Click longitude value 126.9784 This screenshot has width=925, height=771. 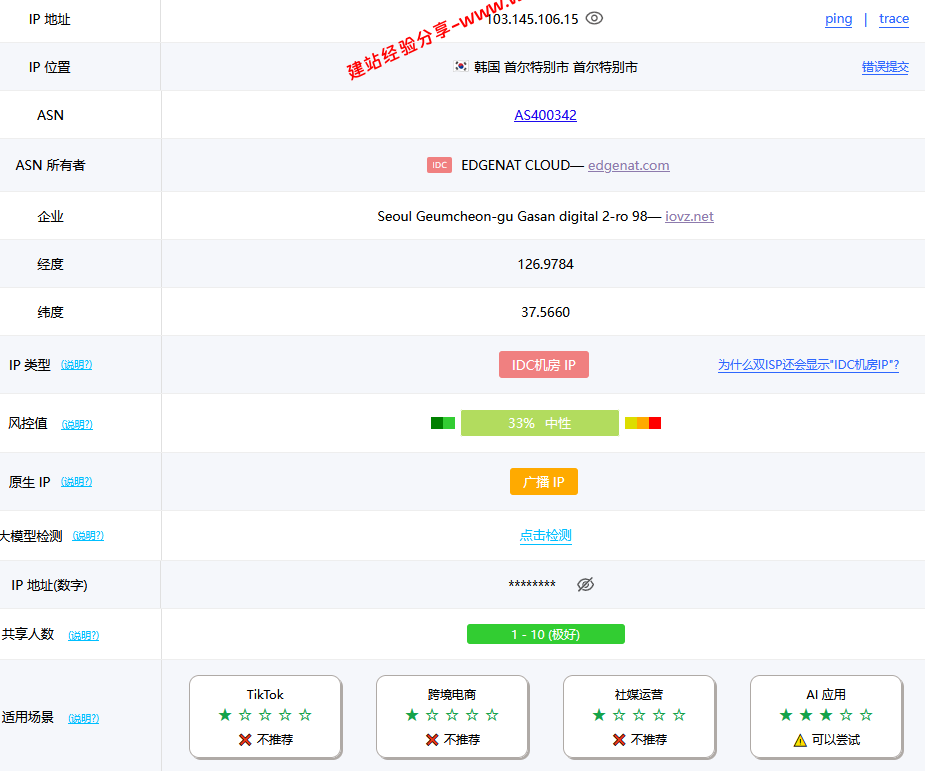pyautogui.click(x=546, y=264)
